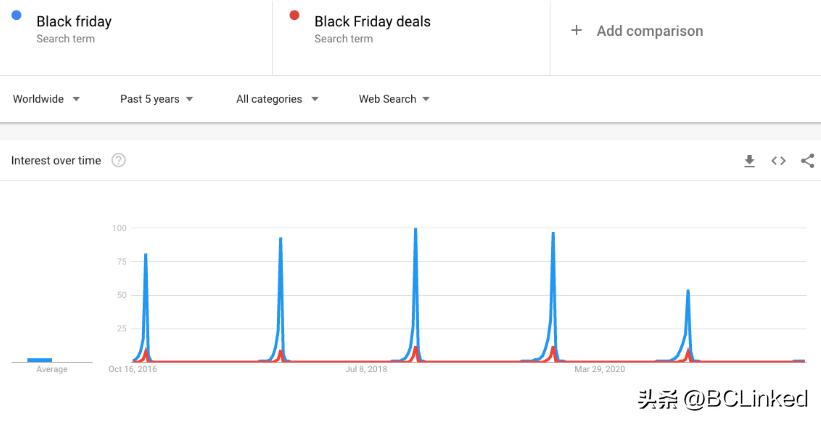Click the Mar 29, 2020 axis label

[x=599, y=369]
